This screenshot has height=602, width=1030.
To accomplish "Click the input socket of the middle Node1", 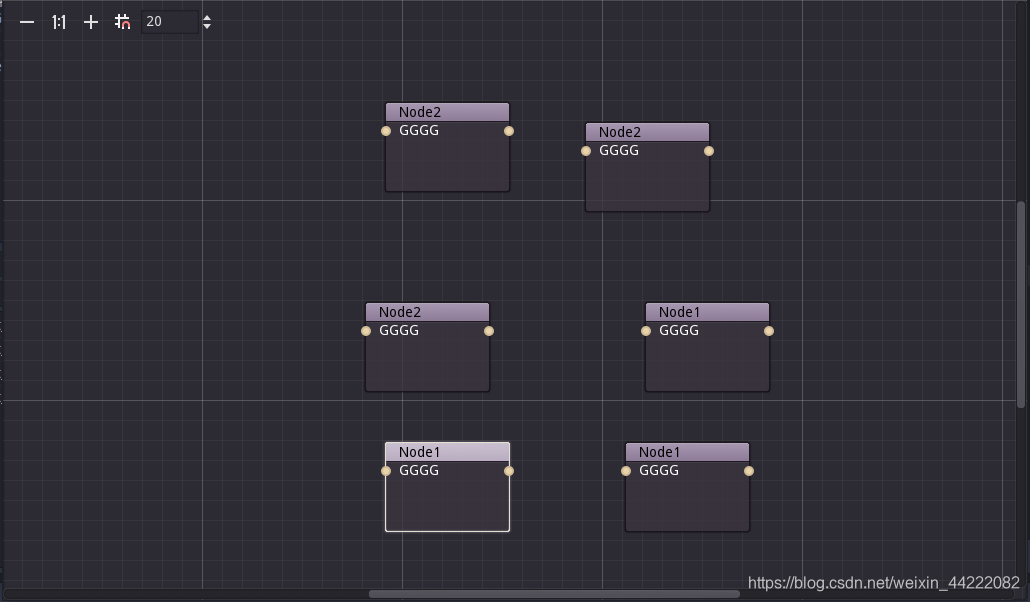I will pos(646,330).
